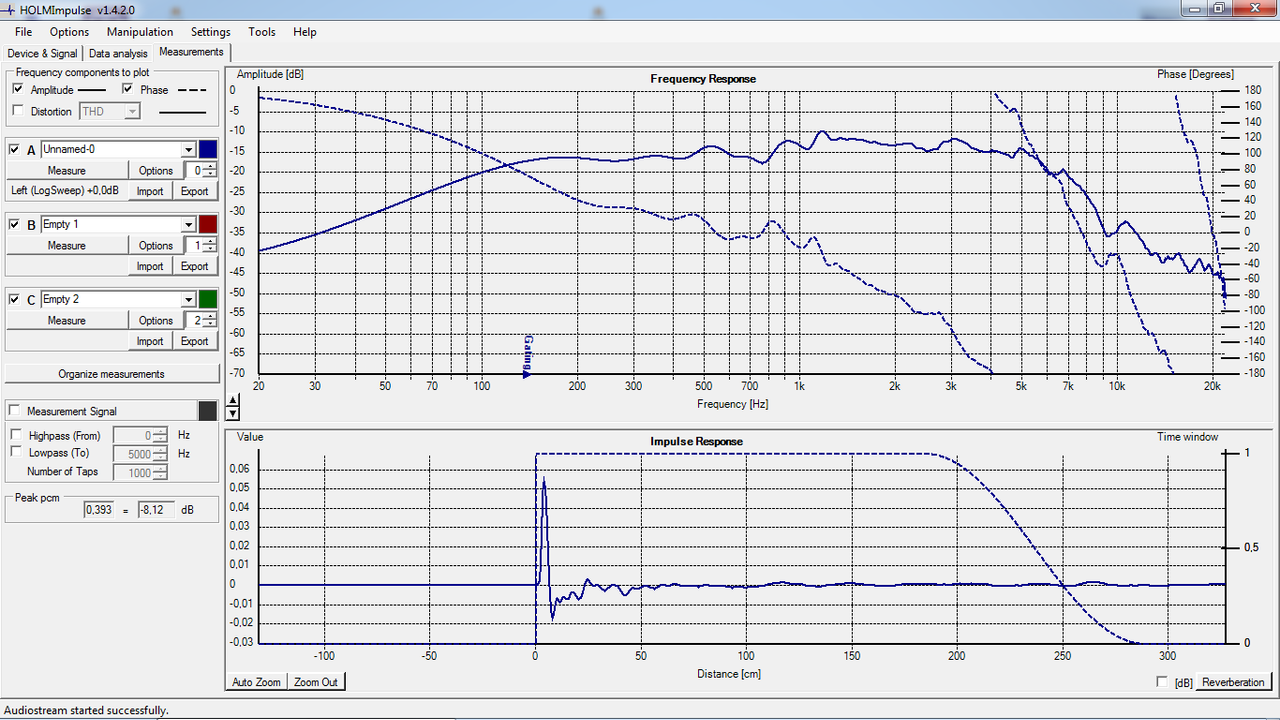Open the THD distortion dropdown
Screen dimensions: 1280x720
131,111
